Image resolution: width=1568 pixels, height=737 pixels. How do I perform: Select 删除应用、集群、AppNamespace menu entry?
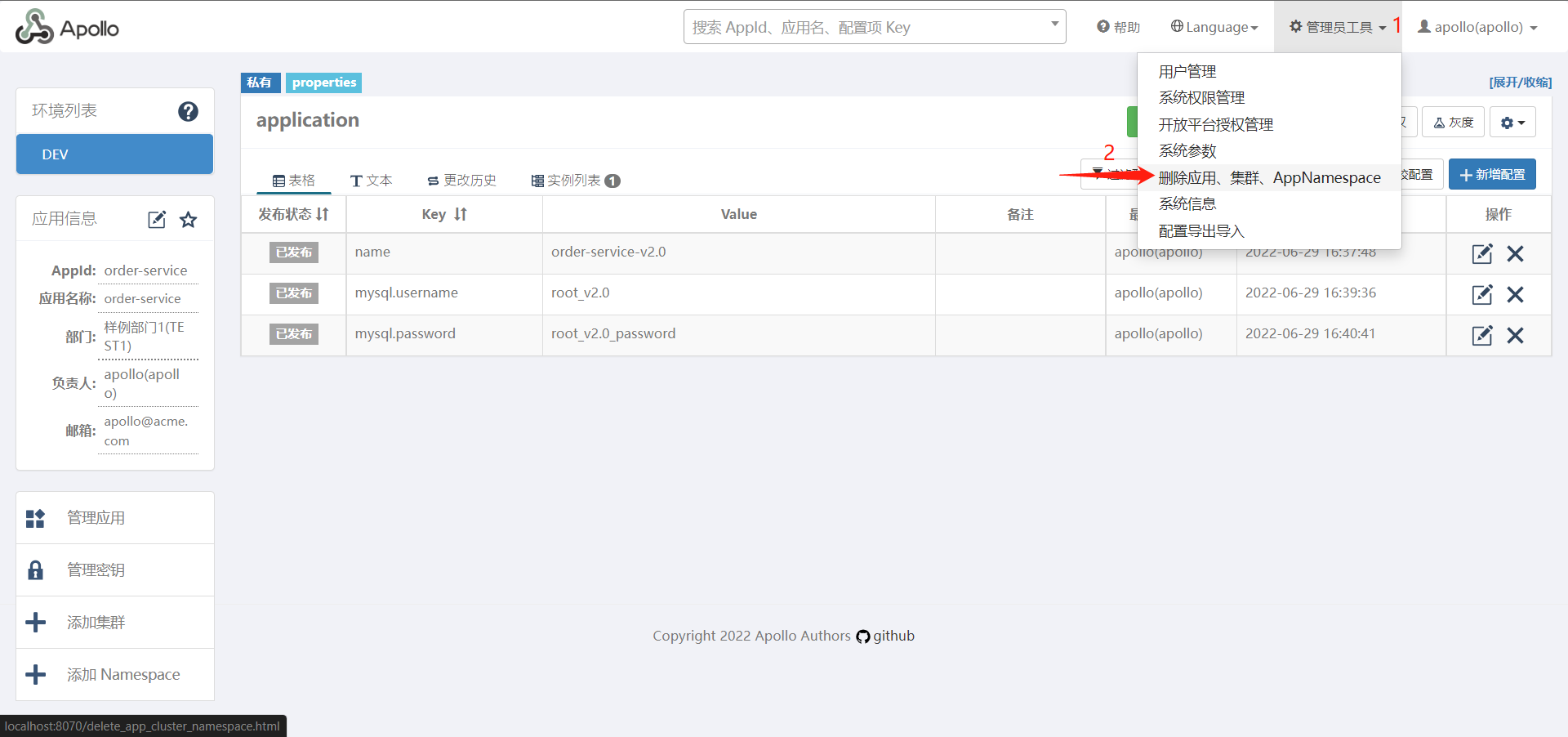(1269, 177)
